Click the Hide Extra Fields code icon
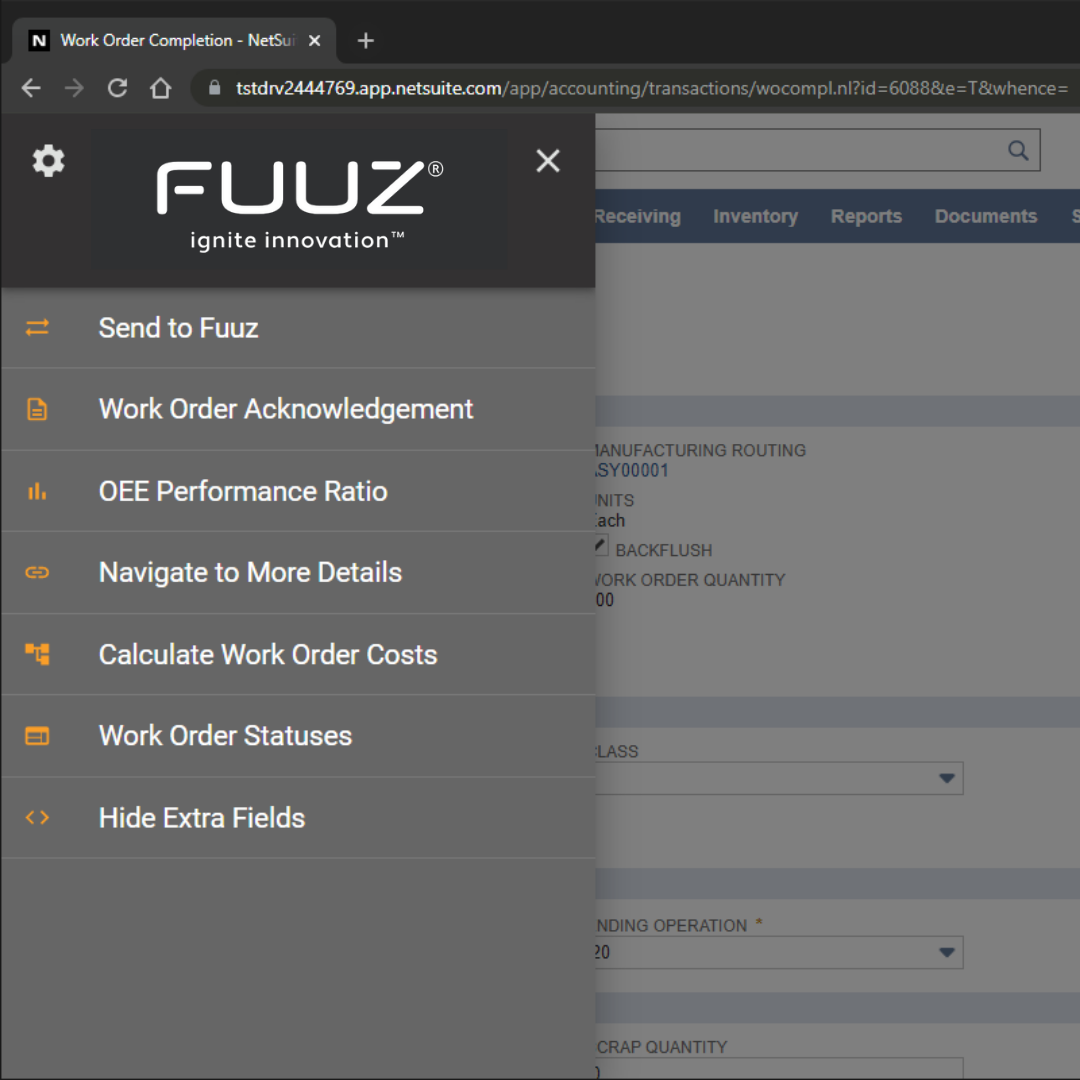This screenshot has height=1080, width=1080. pyautogui.click(x=37, y=818)
